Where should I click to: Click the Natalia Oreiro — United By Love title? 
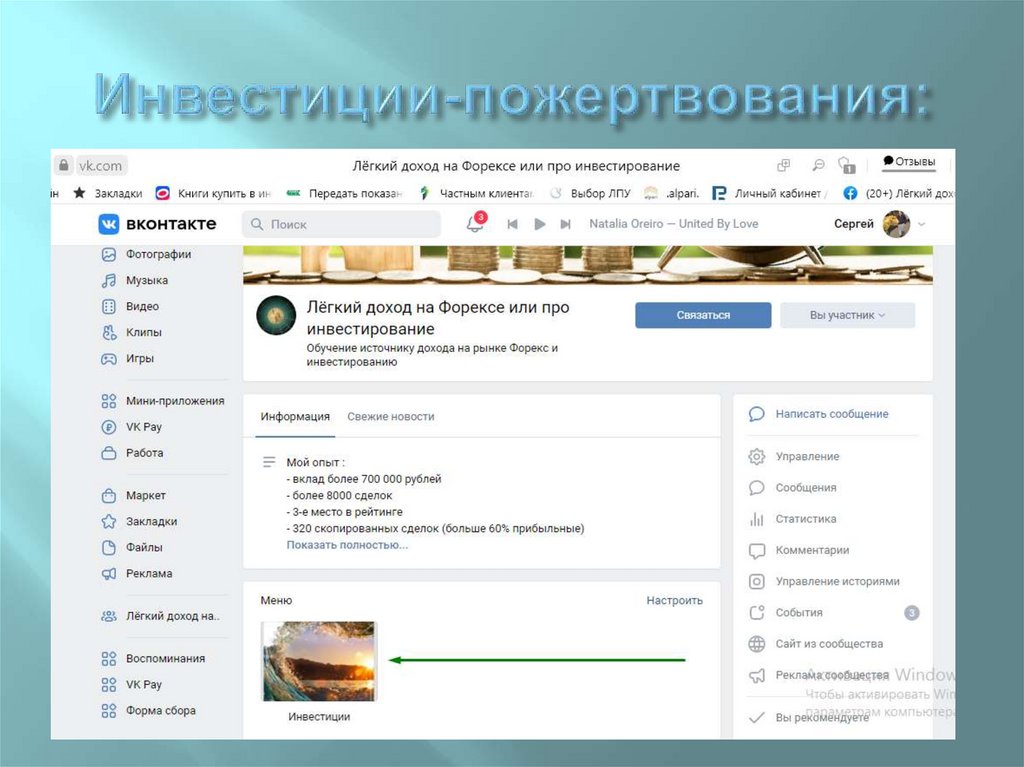(x=673, y=224)
